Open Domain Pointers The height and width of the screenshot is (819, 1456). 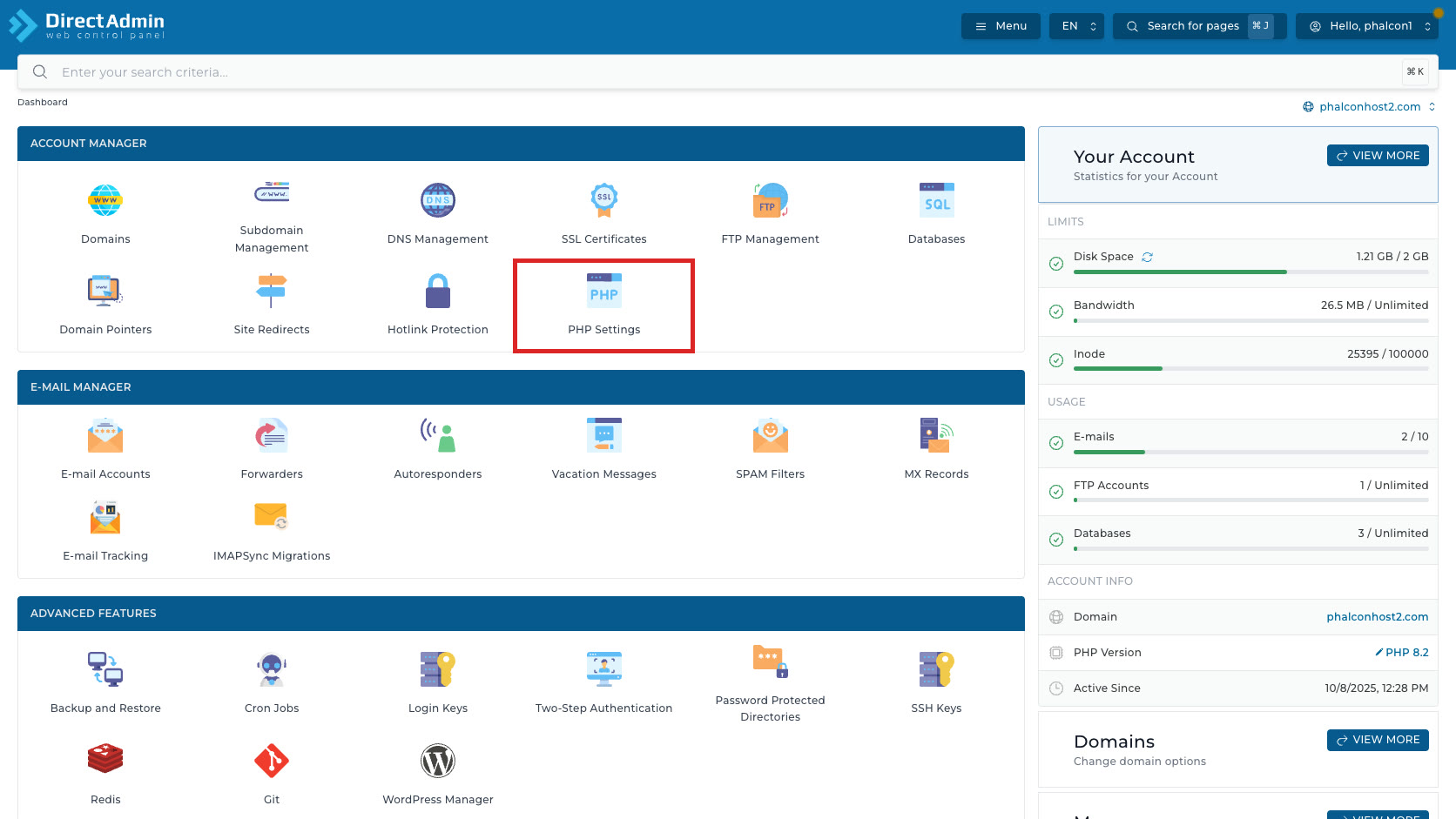(x=105, y=305)
